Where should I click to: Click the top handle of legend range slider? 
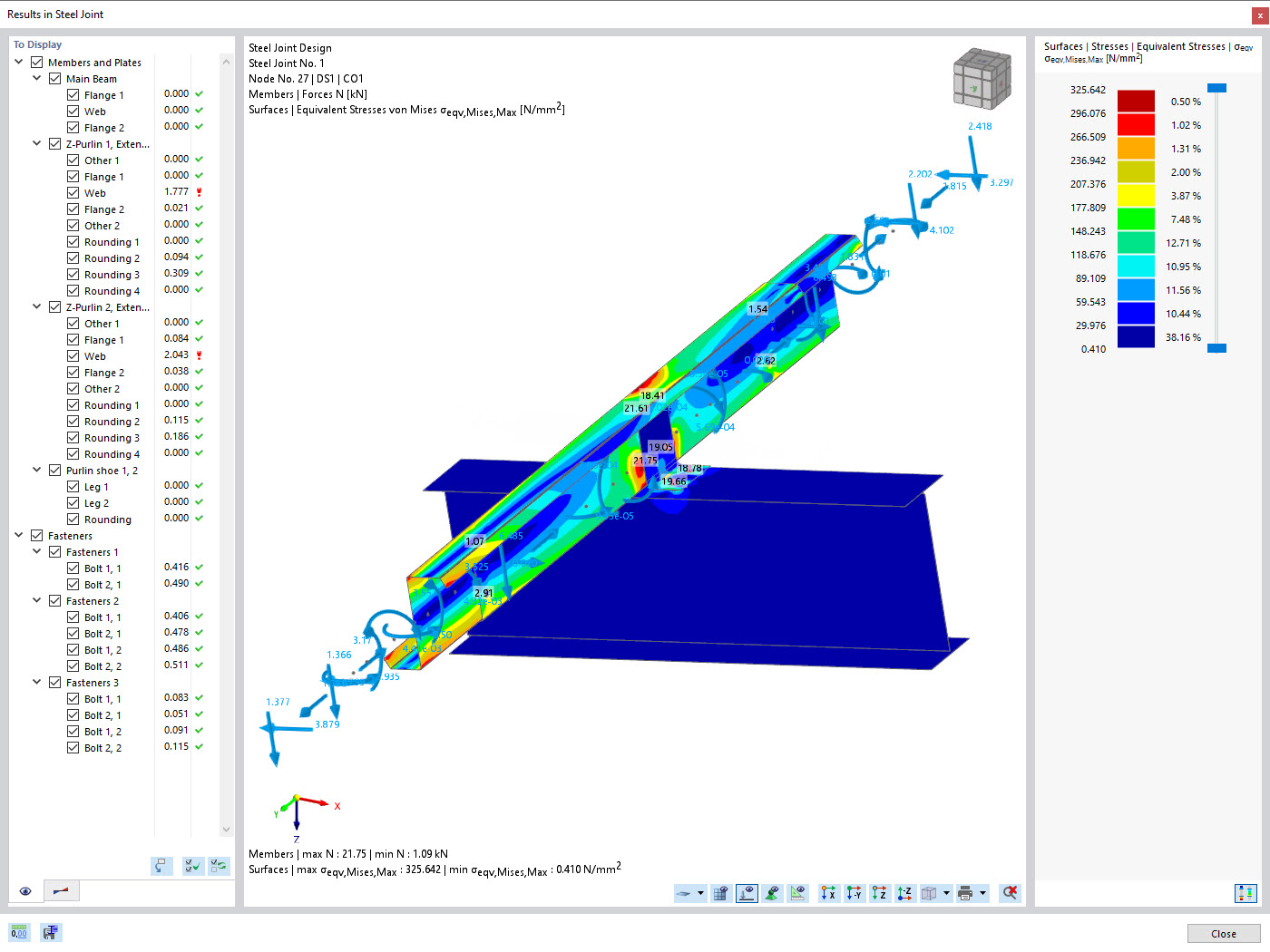click(x=1217, y=88)
